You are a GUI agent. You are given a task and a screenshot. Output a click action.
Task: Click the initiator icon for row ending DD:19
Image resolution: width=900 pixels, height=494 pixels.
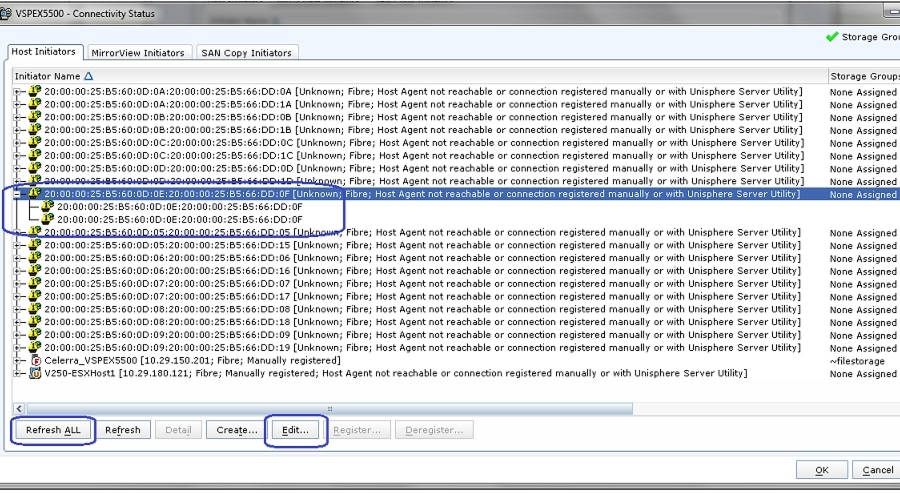point(35,347)
